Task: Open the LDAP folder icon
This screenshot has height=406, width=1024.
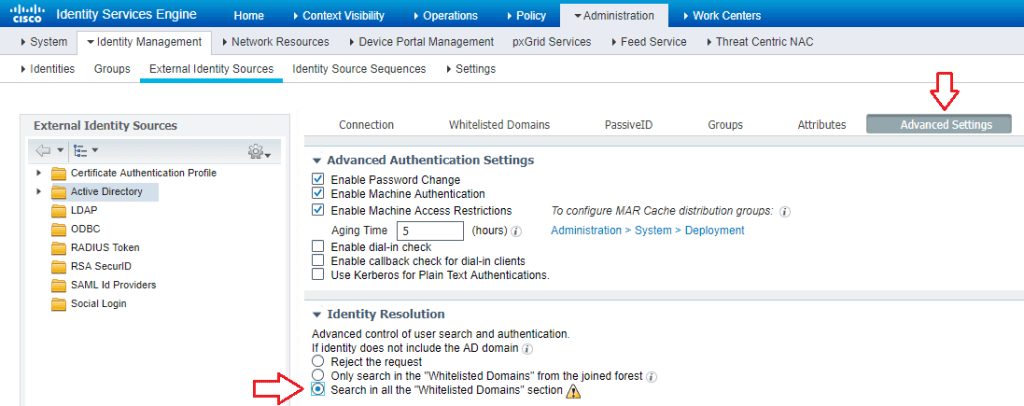Action: coord(58,210)
